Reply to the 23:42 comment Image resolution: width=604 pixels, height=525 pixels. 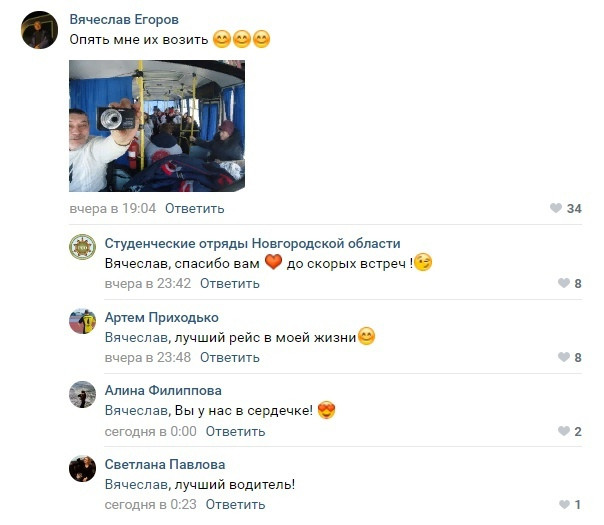[x=230, y=283]
